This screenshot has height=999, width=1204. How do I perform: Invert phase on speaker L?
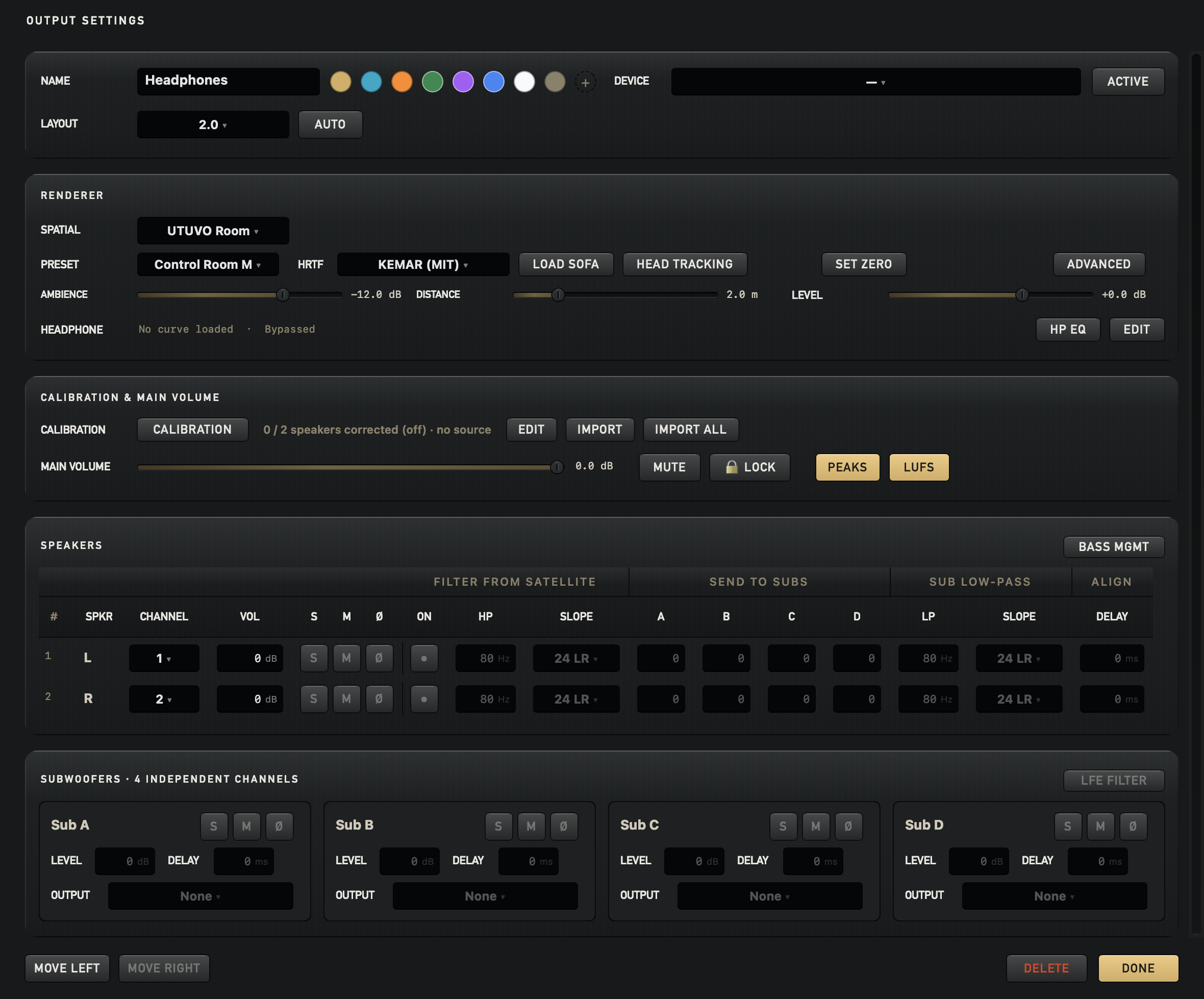[x=379, y=658]
